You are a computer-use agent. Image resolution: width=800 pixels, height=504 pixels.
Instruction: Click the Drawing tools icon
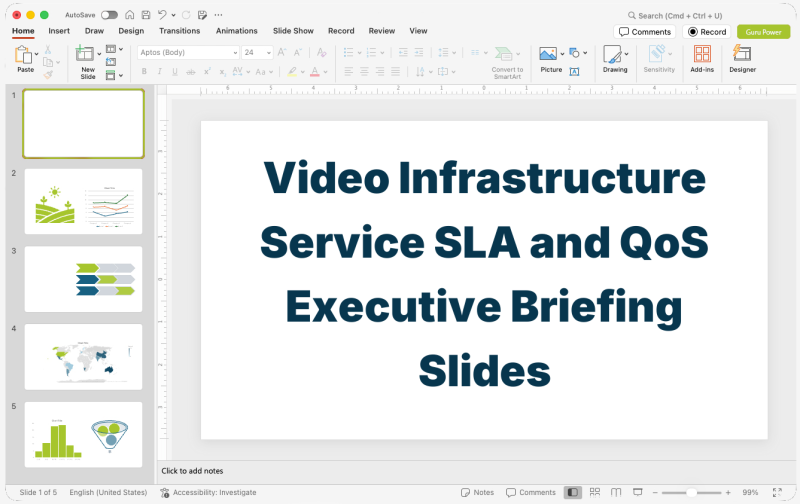click(612, 54)
